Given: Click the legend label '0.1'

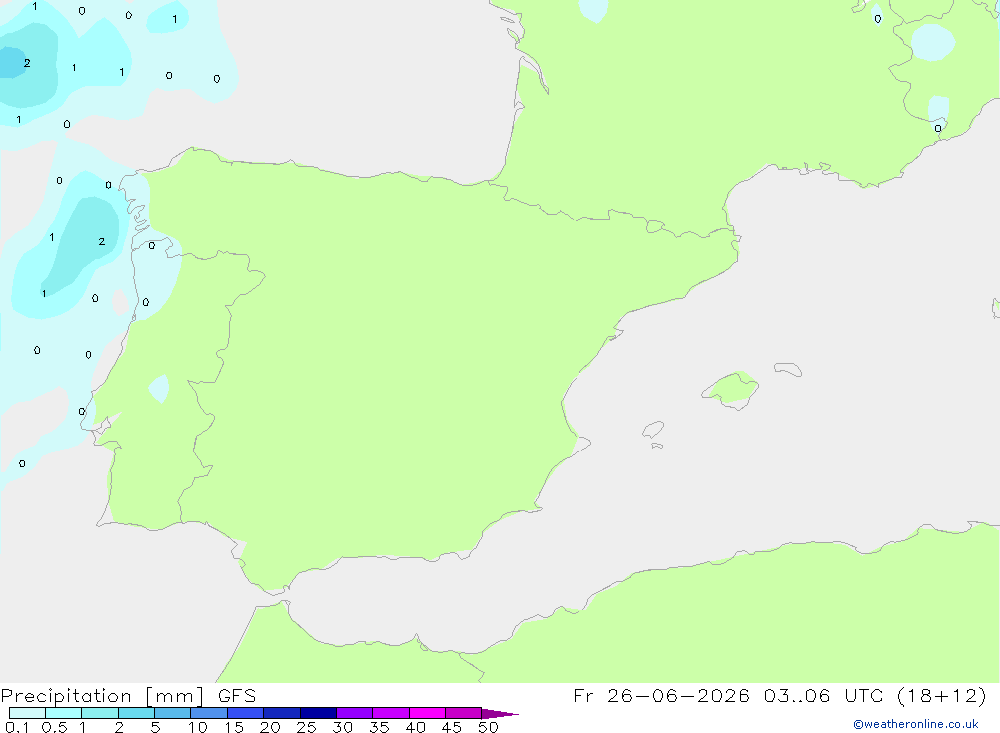Looking at the screenshot, I should (17, 727).
